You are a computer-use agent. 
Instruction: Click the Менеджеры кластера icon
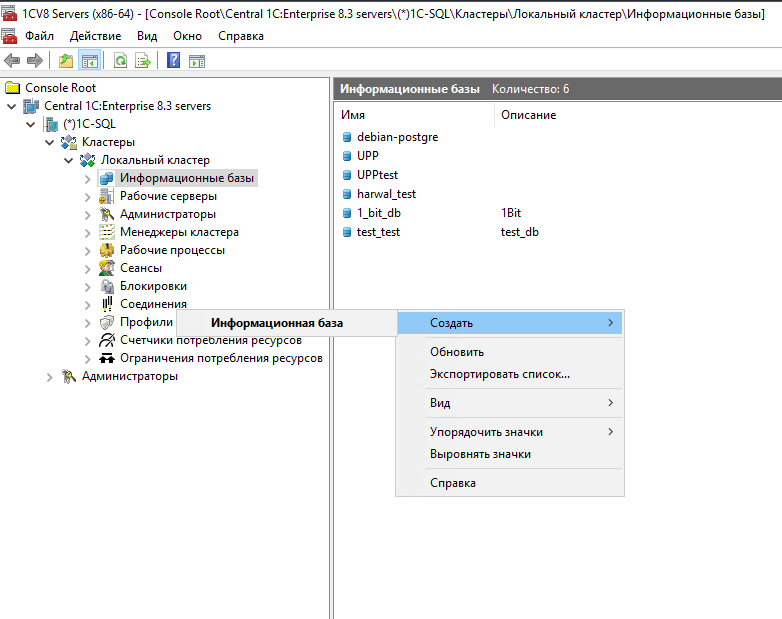tap(106, 232)
